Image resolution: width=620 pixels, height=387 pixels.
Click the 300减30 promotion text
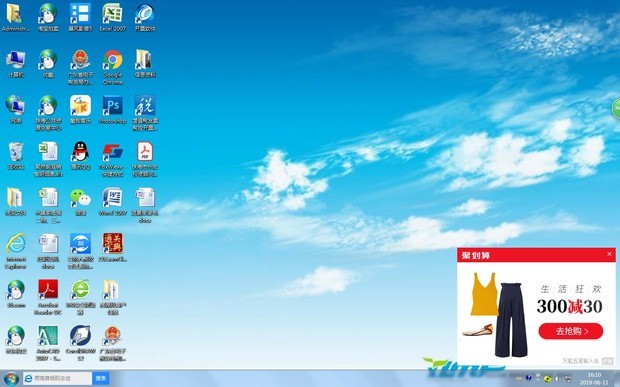coord(569,306)
